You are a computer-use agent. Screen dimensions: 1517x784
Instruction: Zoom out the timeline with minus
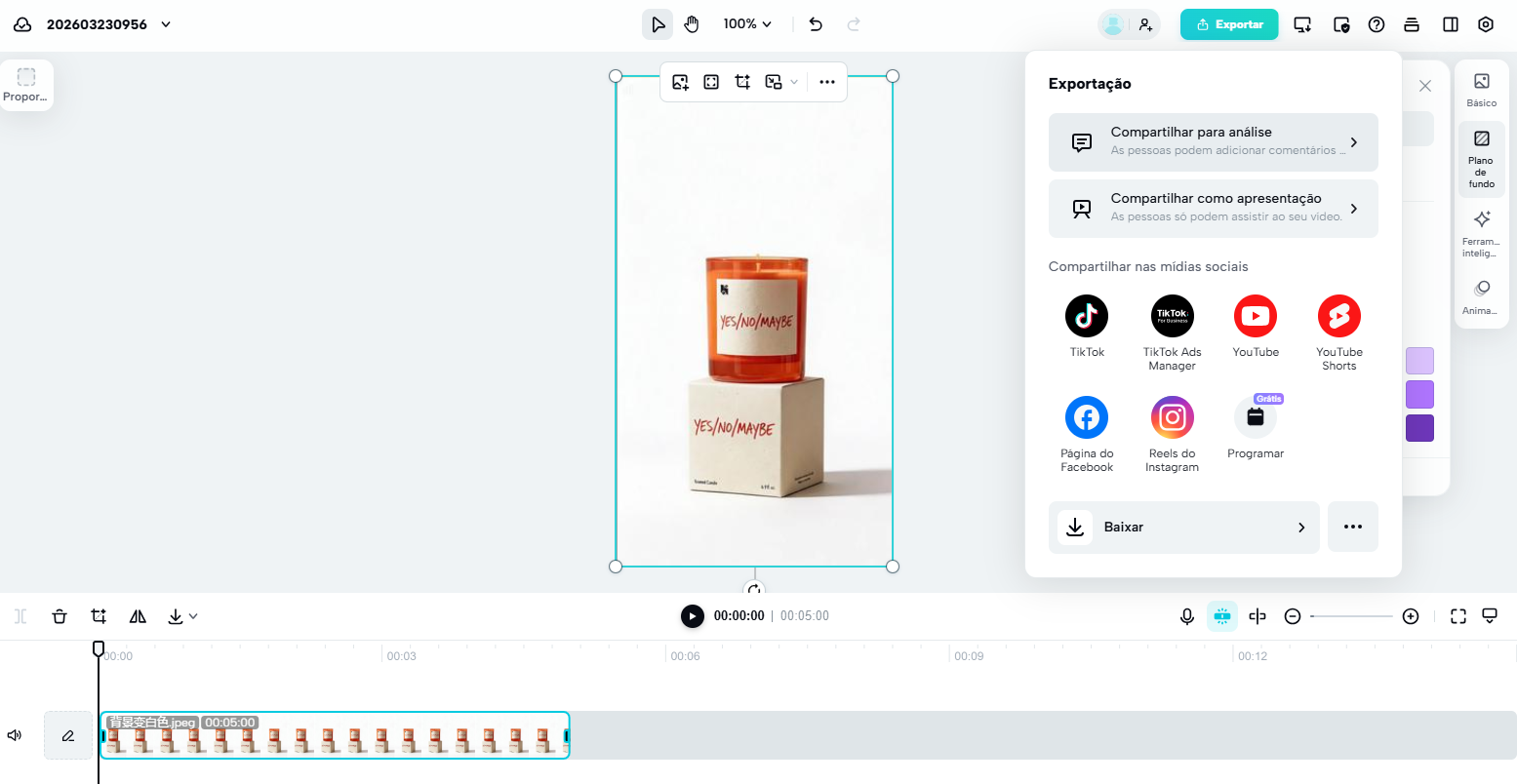point(1293,616)
